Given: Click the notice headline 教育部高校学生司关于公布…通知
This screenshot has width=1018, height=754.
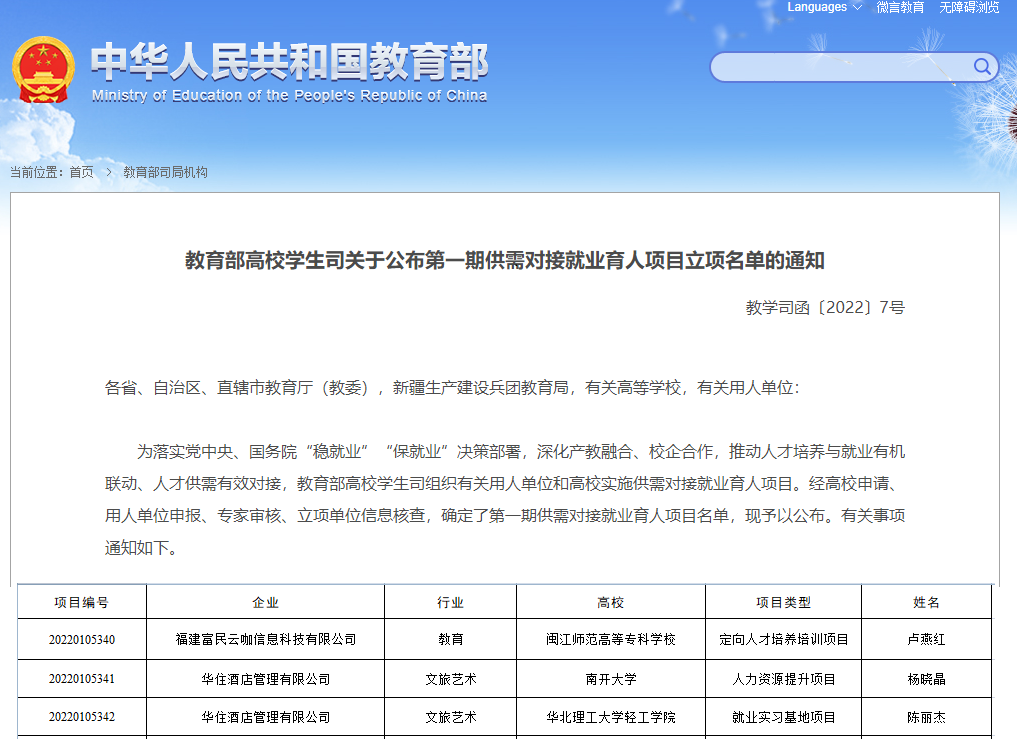Looking at the screenshot, I should coord(504,260).
